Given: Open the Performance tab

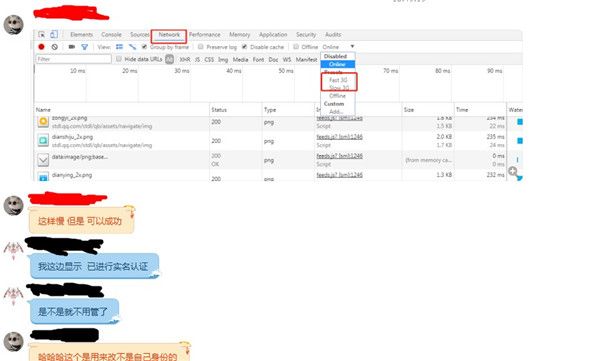Looking at the screenshot, I should 205,34.
